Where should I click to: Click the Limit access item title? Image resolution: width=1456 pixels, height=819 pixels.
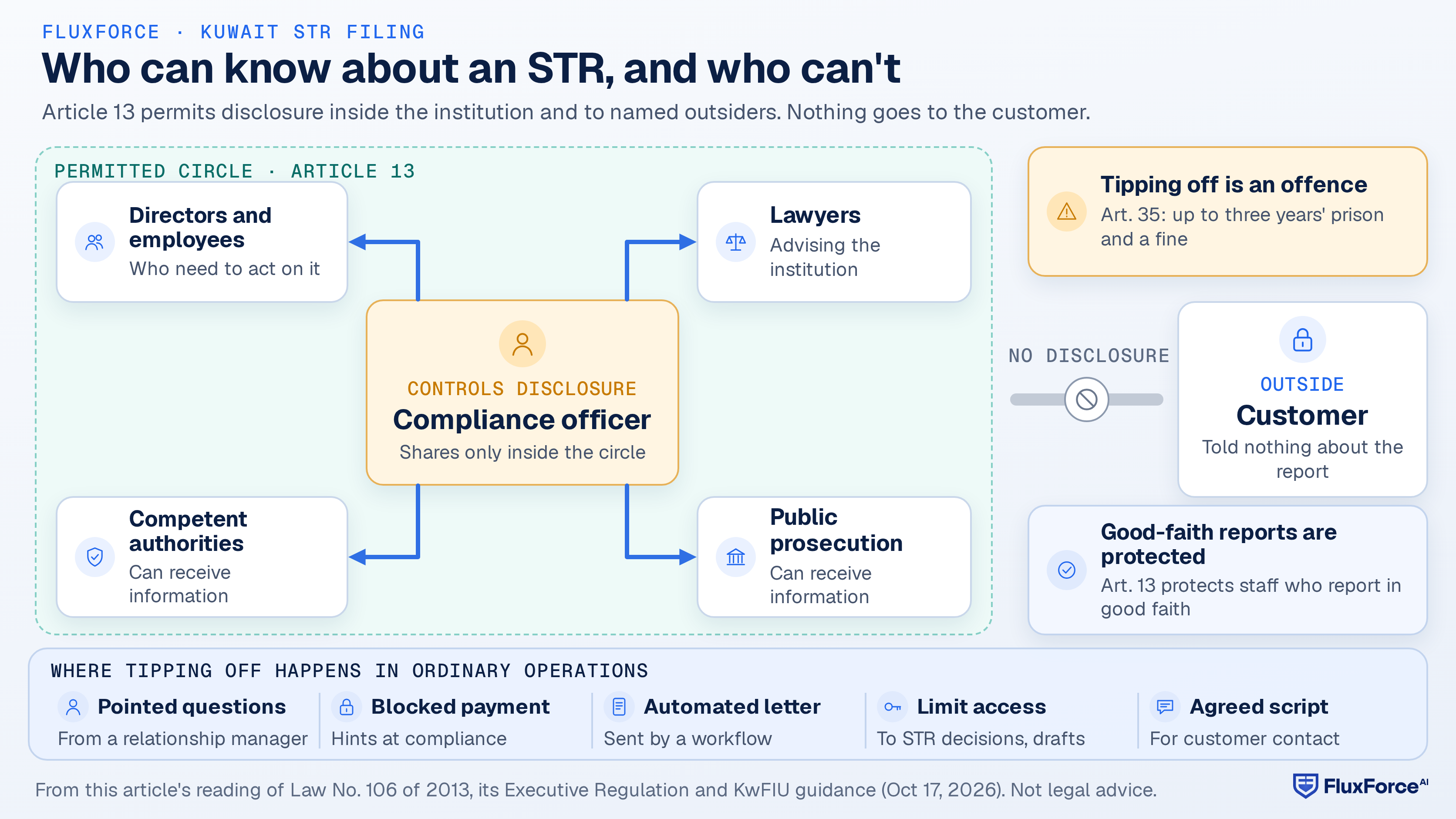pyautogui.click(x=981, y=707)
